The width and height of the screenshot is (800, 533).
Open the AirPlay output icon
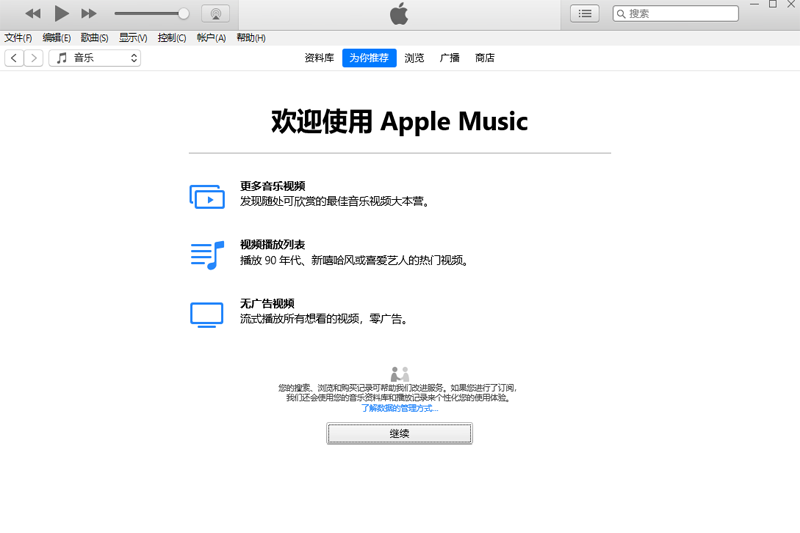tap(215, 14)
